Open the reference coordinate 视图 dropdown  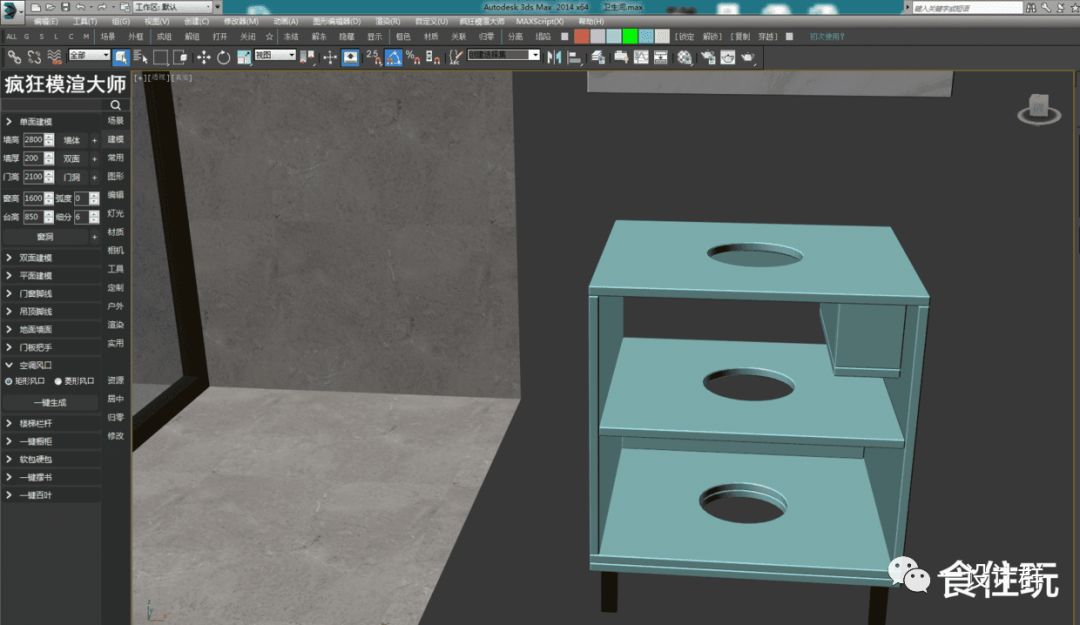tap(275, 55)
